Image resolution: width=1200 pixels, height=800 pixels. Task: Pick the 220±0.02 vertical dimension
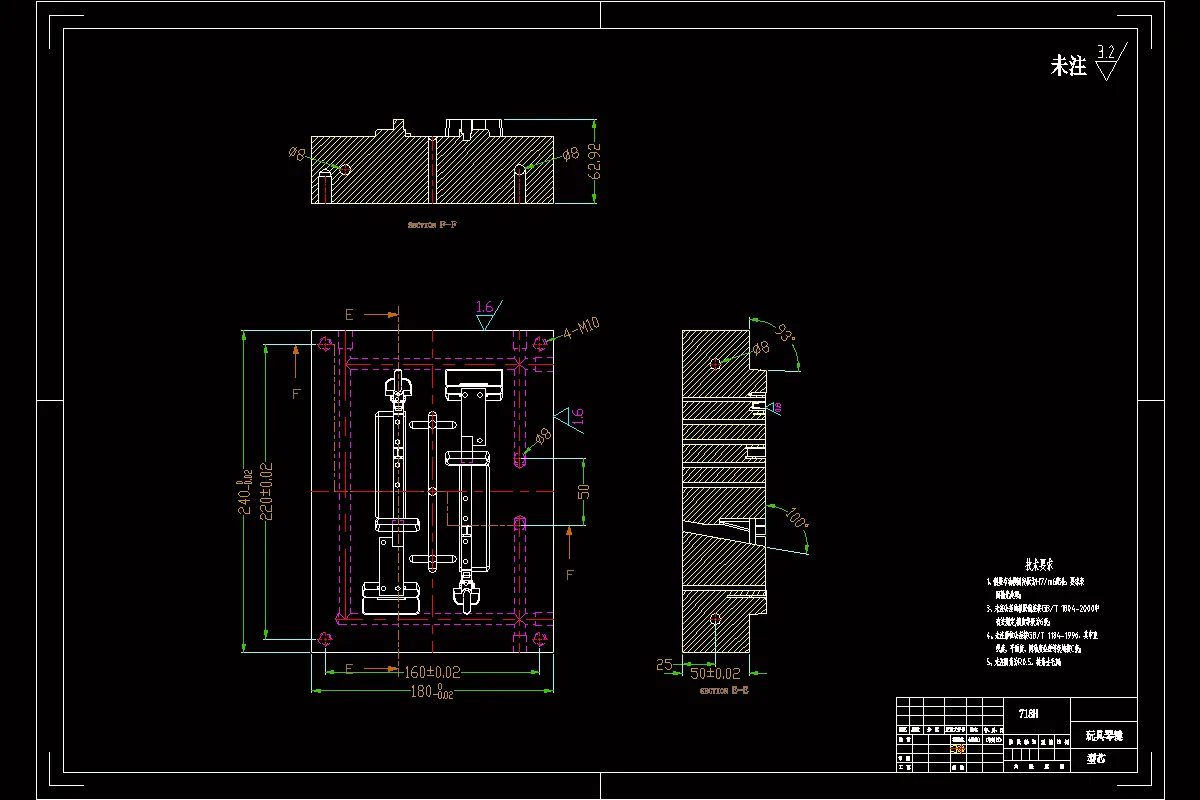pos(267,490)
